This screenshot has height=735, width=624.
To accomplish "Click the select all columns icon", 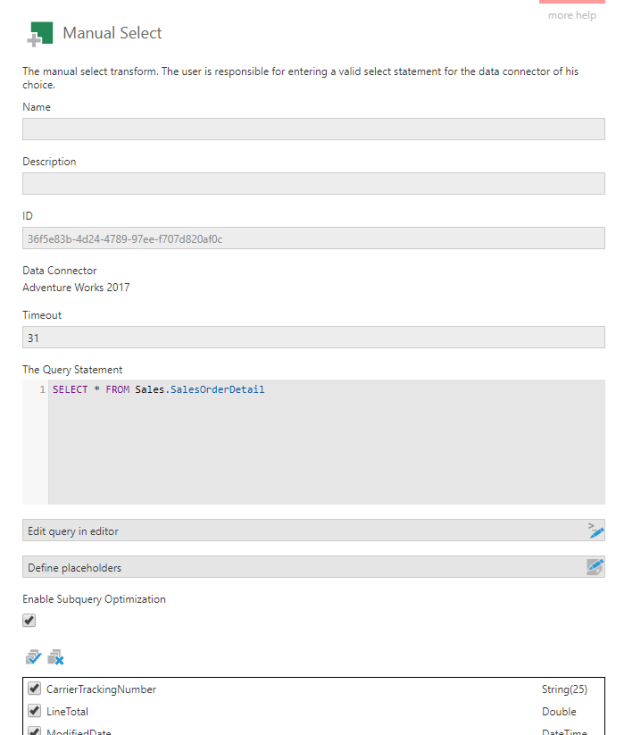I will tap(32, 657).
